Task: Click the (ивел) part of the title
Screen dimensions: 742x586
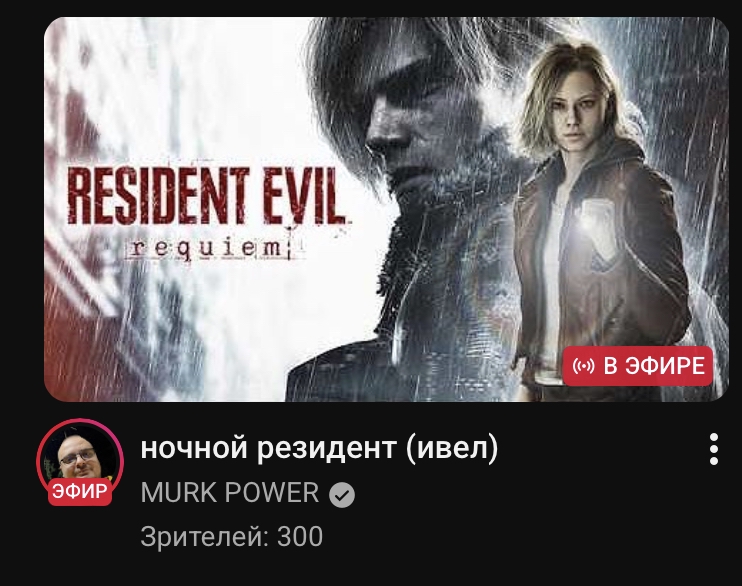Action: click(x=452, y=448)
